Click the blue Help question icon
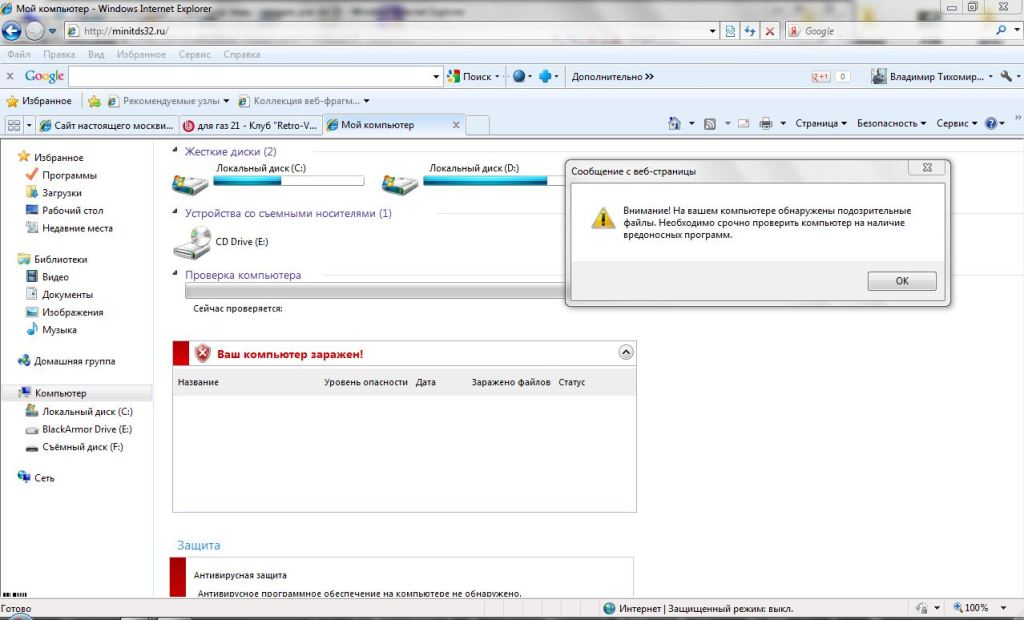Viewport: 1024px width, 620px height. point(991,123)
